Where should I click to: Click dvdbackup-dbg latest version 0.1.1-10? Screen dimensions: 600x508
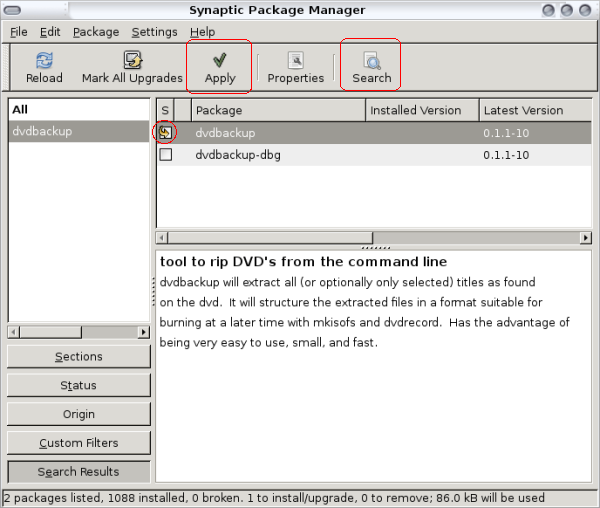pos(506,155)
